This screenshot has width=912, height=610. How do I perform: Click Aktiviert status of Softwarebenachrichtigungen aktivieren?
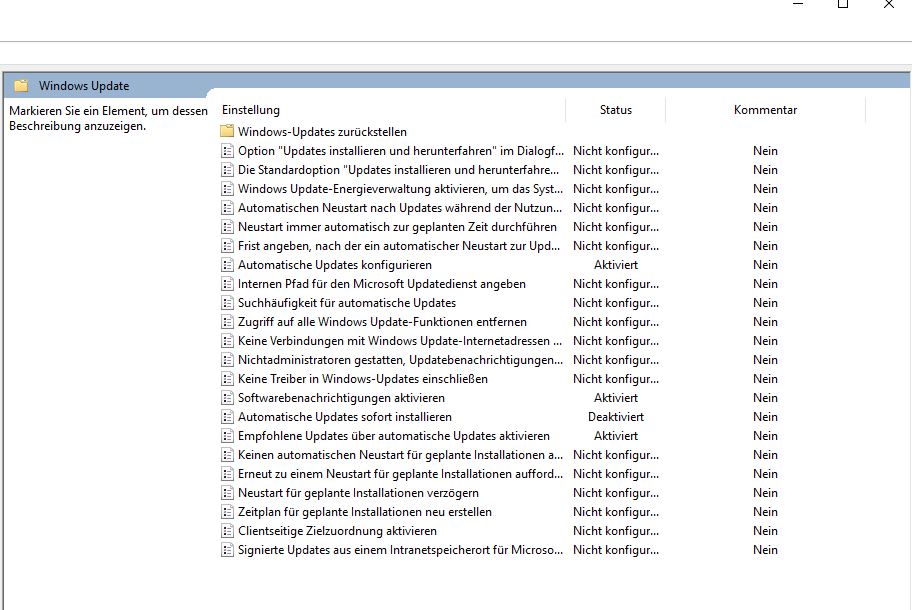click(x=615, y=398)
